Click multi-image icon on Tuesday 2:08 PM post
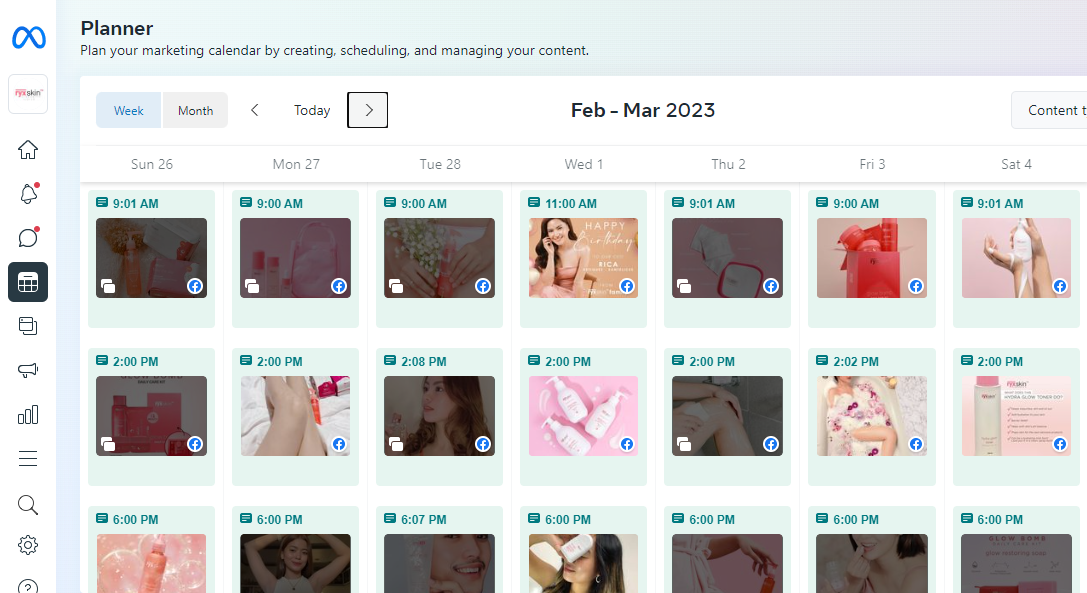1087x593 pixels. coord(396,444)
